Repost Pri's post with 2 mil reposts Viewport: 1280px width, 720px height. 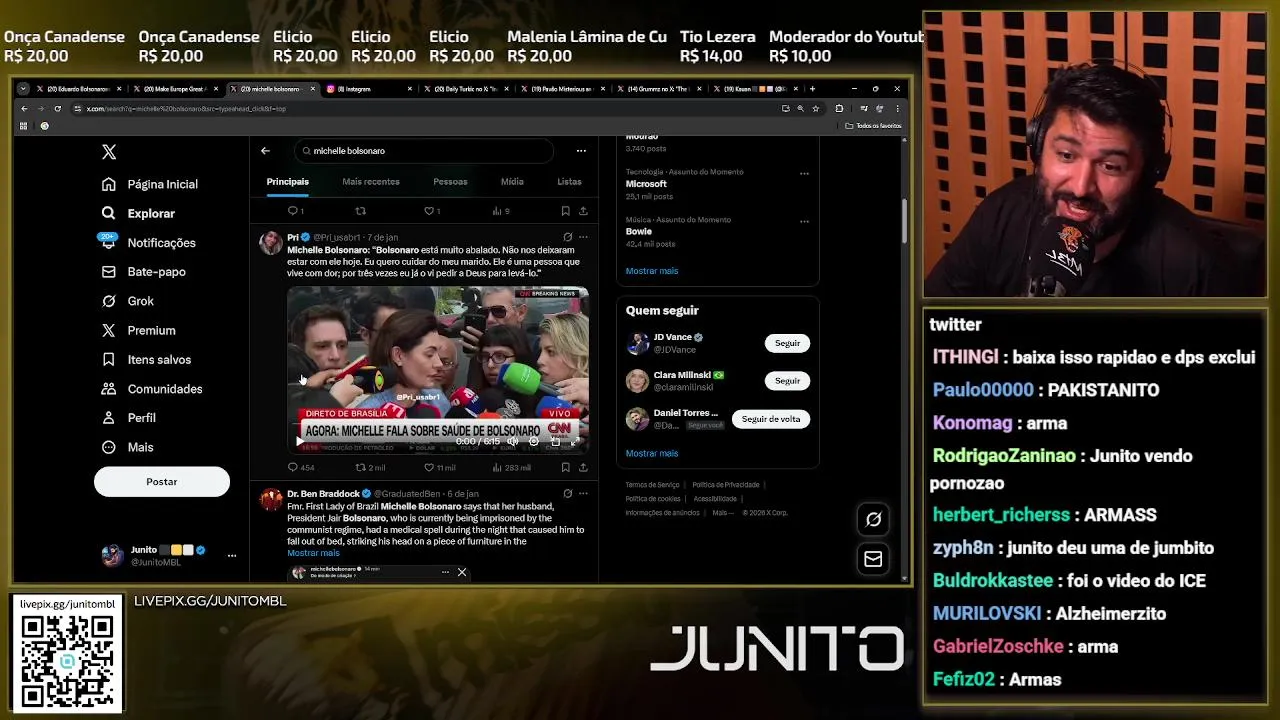370,467
